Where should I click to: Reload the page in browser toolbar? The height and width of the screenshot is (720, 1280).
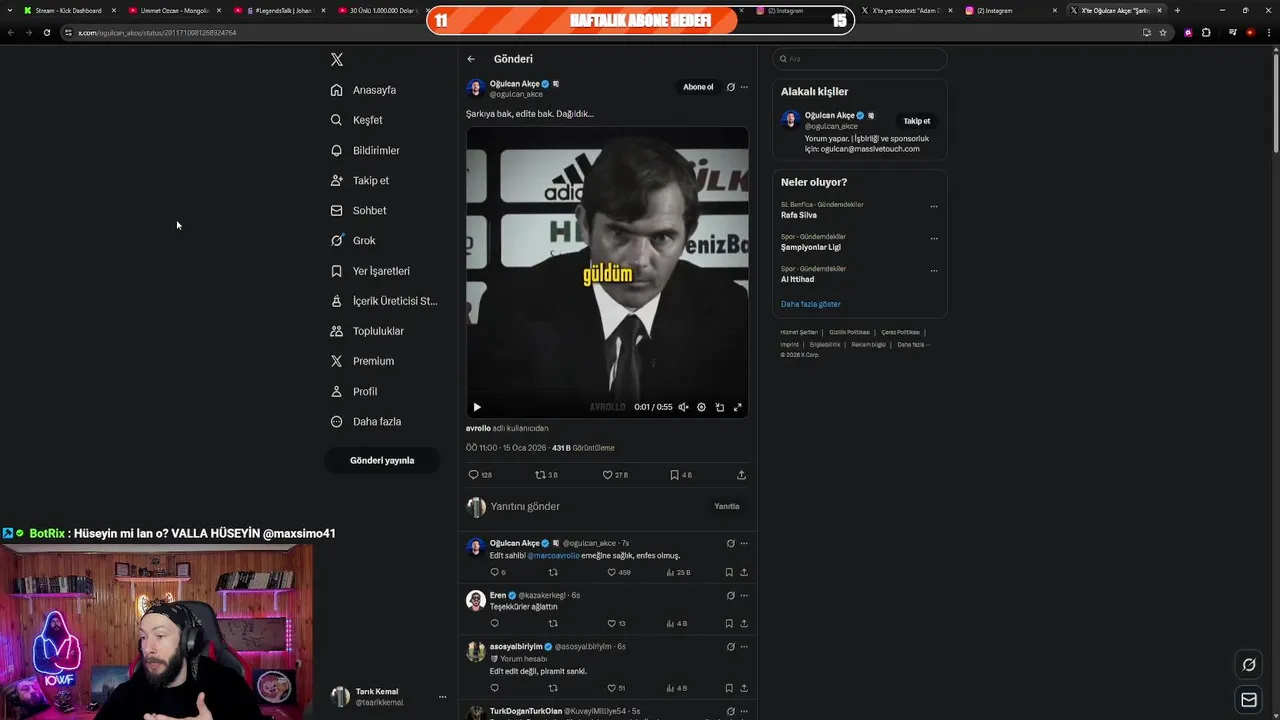tap(47, 32)
